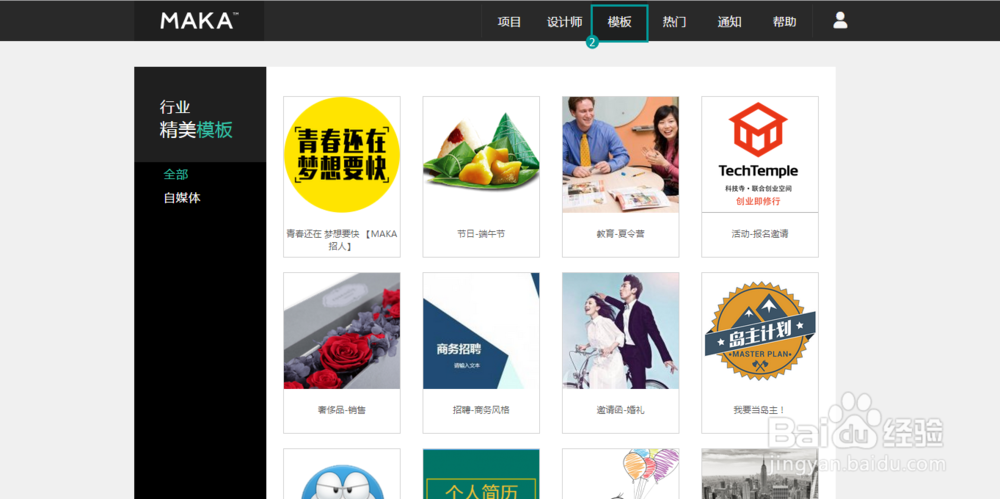Open the 青春还在 梦想要快 yellow template thumbnail
The width and height of the screenshot is (1000, 499).
(342, 154)
